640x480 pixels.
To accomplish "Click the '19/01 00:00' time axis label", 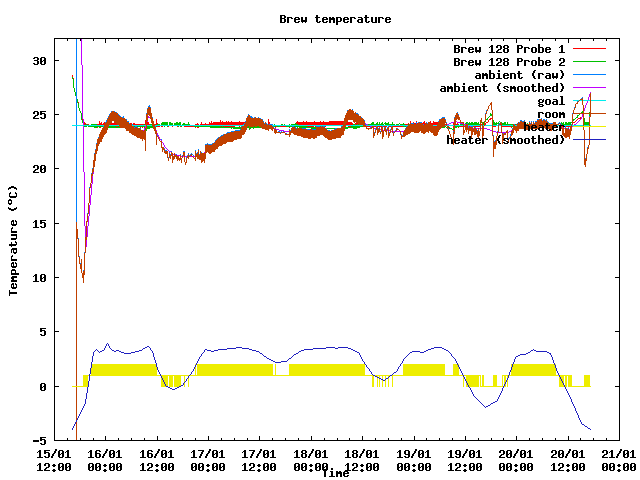I will 414,460.
